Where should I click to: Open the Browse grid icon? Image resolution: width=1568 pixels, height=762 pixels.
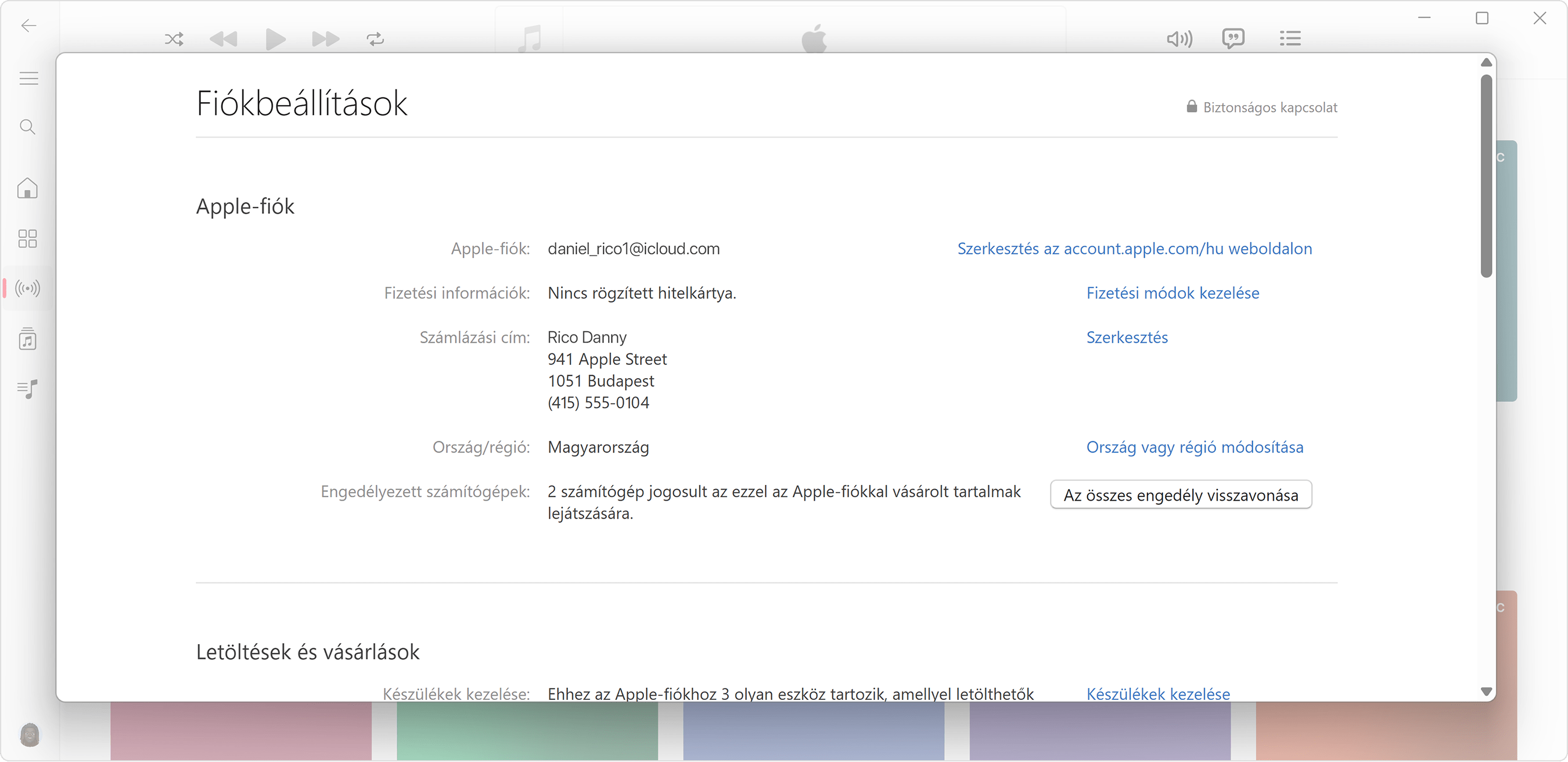27,239
